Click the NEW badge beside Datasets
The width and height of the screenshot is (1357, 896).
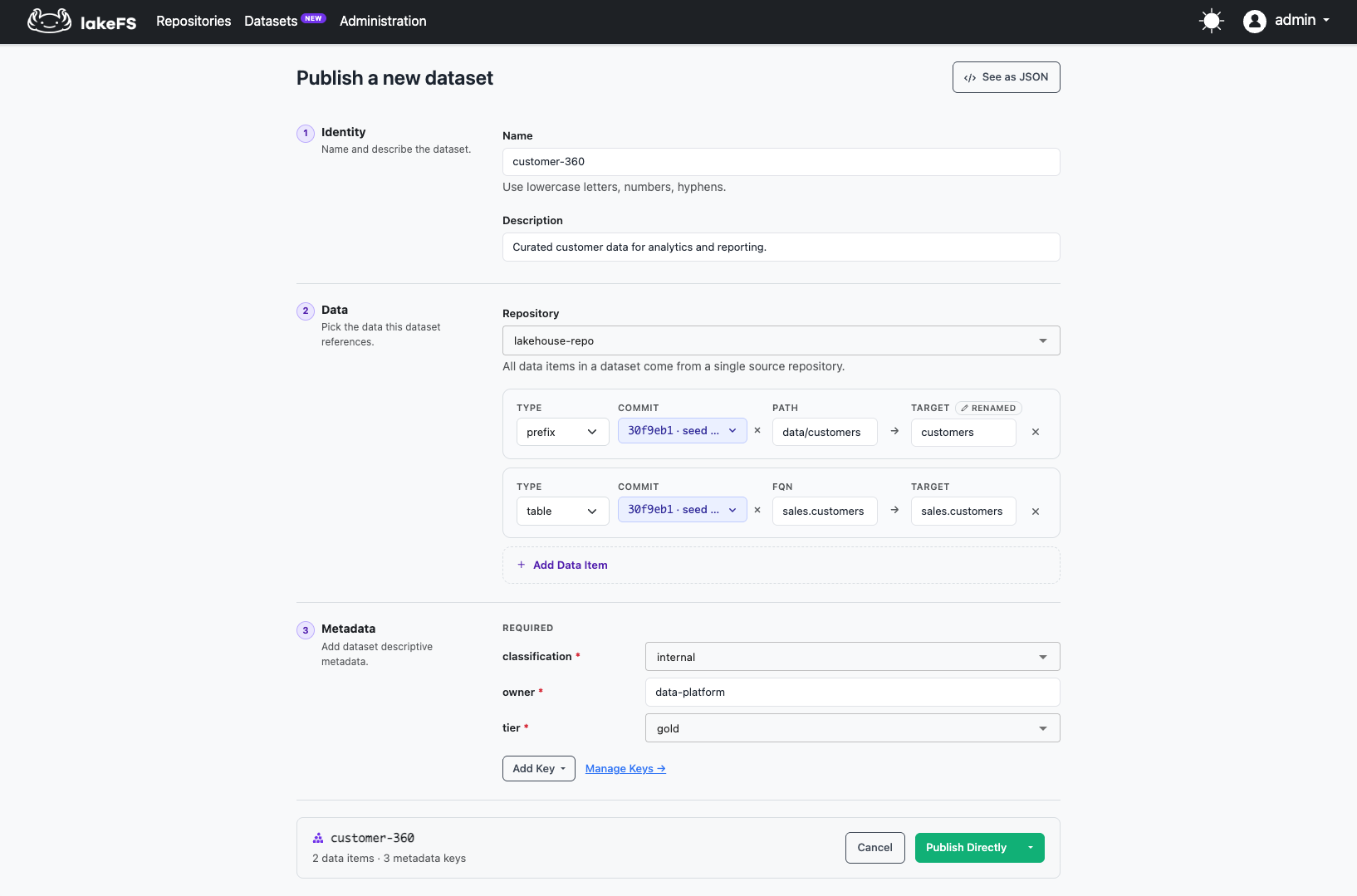point(313,18)
